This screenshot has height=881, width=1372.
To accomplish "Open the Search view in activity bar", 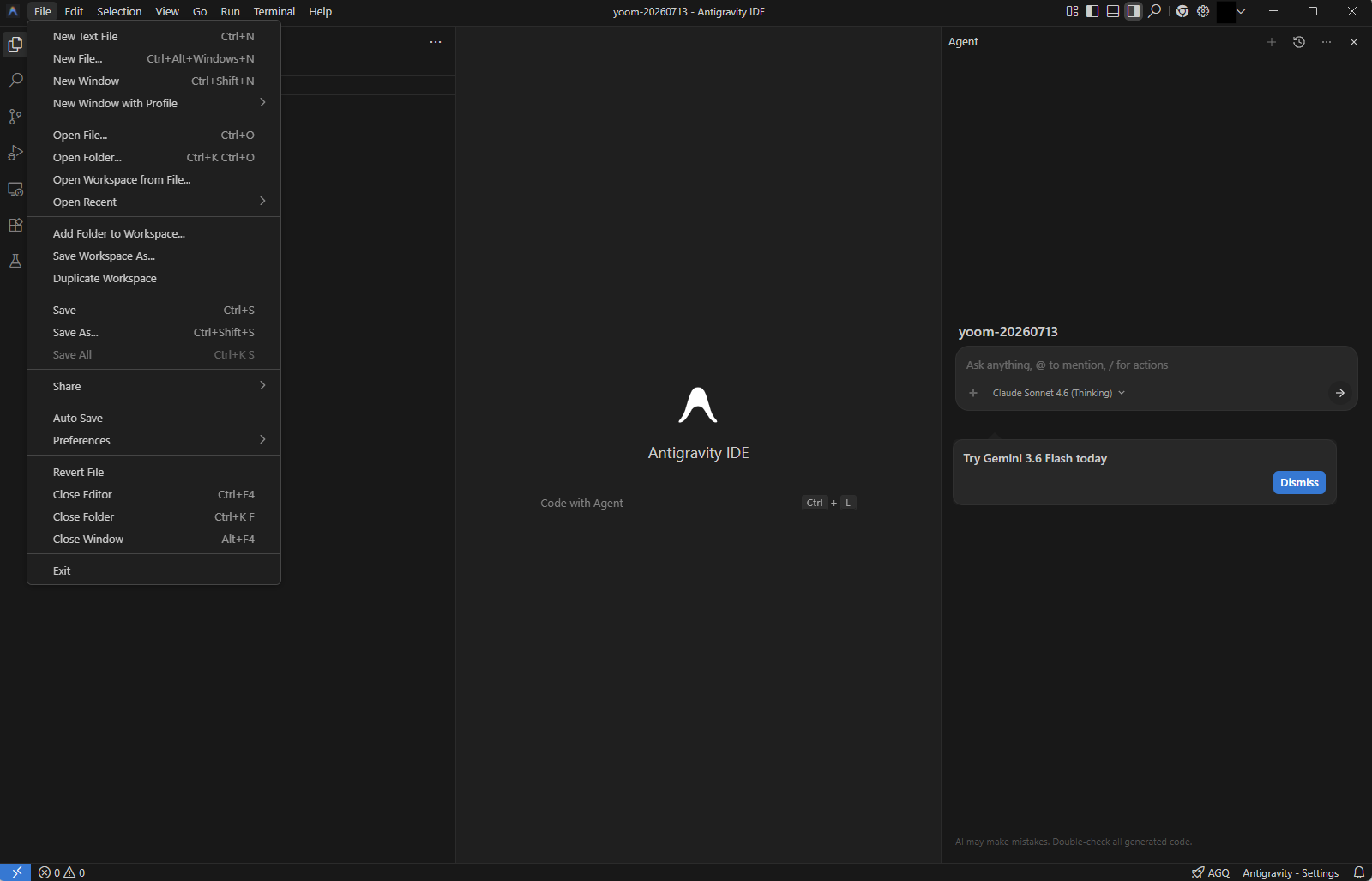I will [15, 81].
